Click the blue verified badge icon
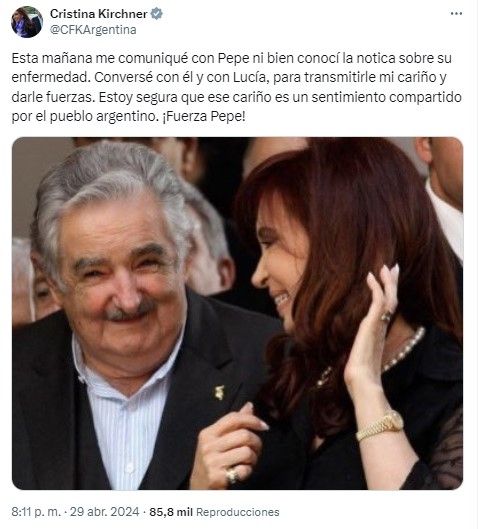478x529 pixels. coord(157,14)
